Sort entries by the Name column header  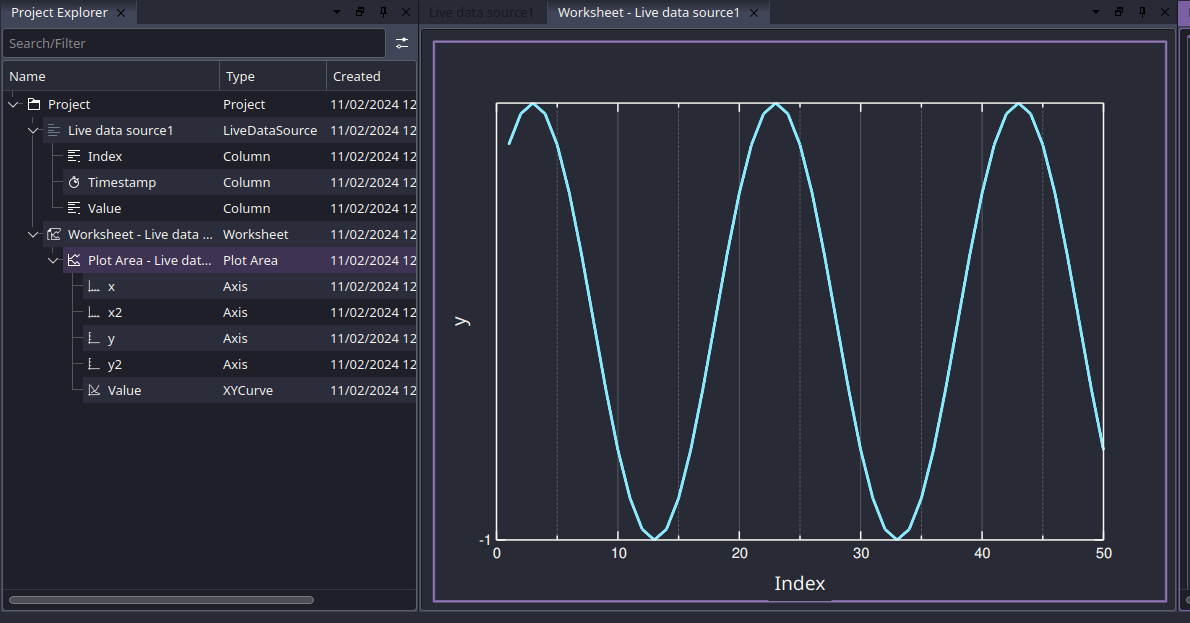[27, 76]
